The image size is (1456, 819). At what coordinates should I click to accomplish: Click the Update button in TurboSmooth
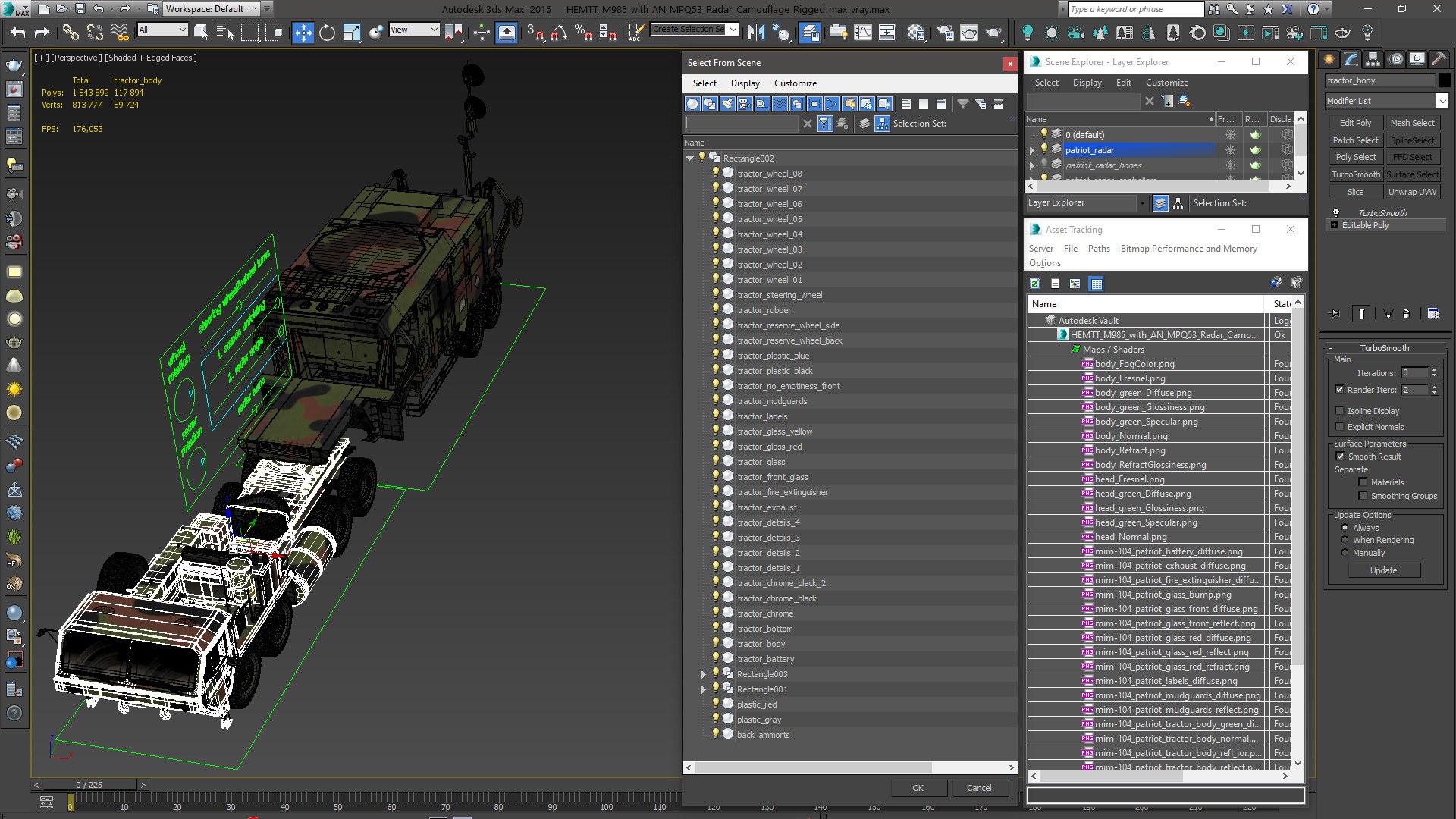point(1383,570)
